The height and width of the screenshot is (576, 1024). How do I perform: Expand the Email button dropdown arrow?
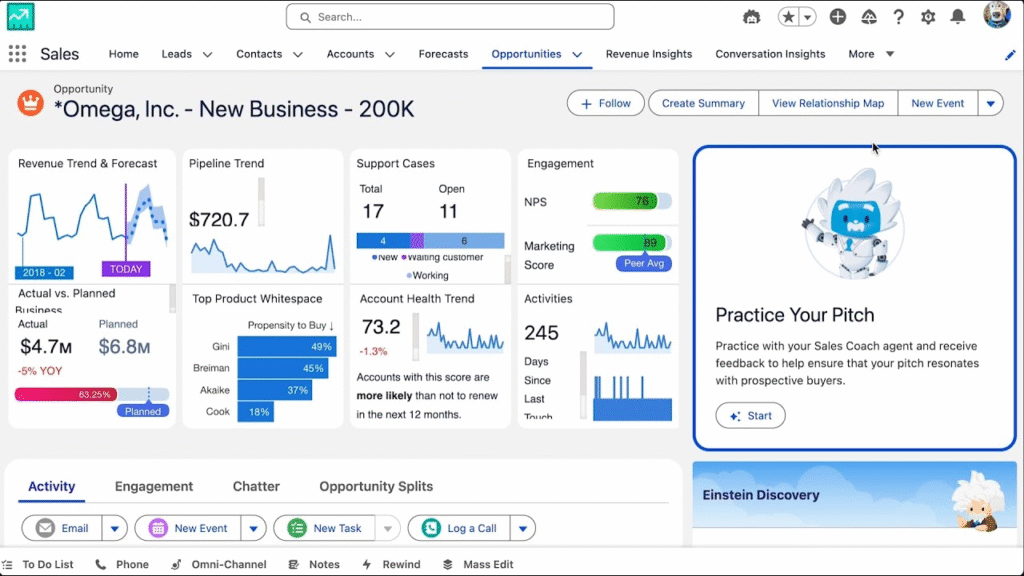(114, 528)
